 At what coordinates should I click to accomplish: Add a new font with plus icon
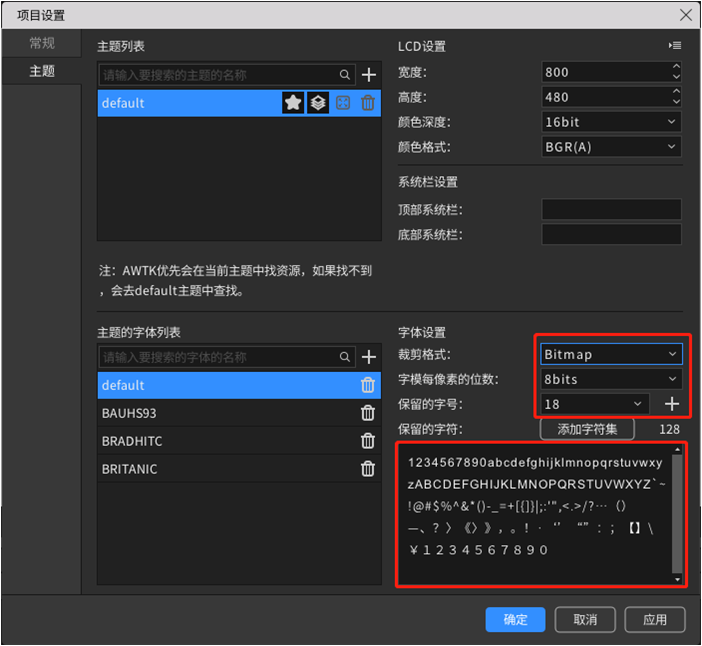coord(368,357)
